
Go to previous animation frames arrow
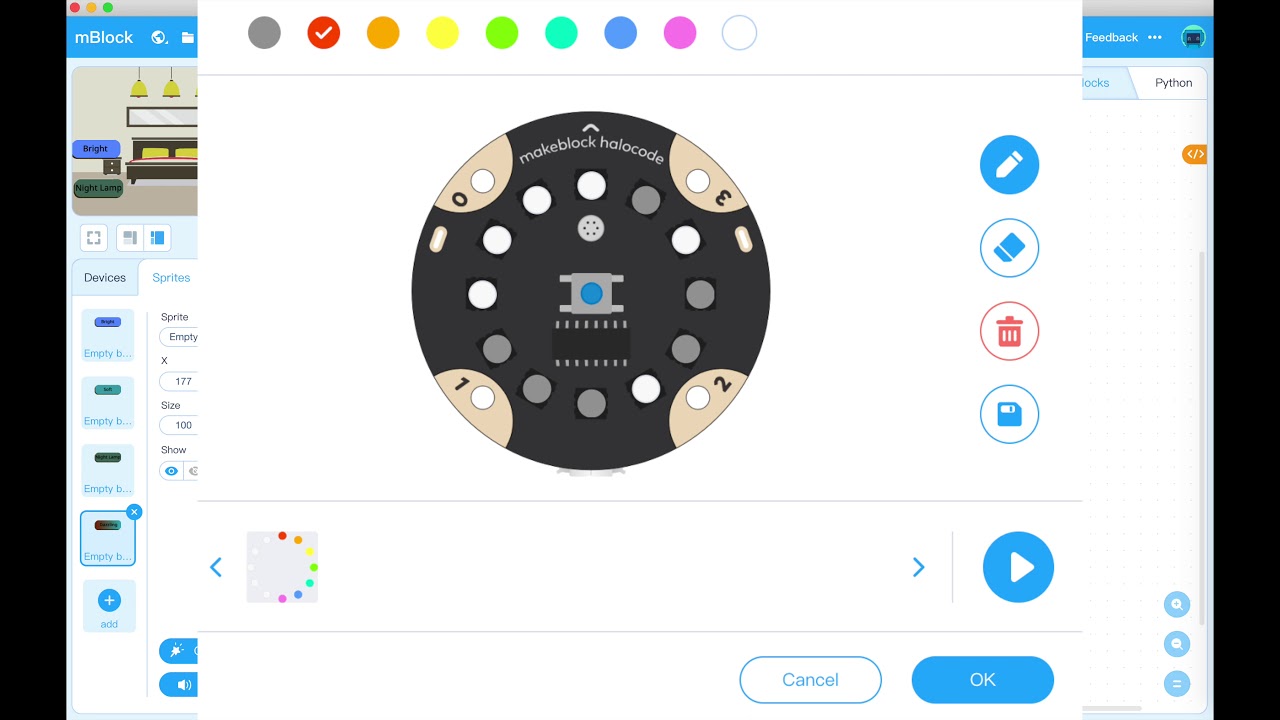(216, 567)
